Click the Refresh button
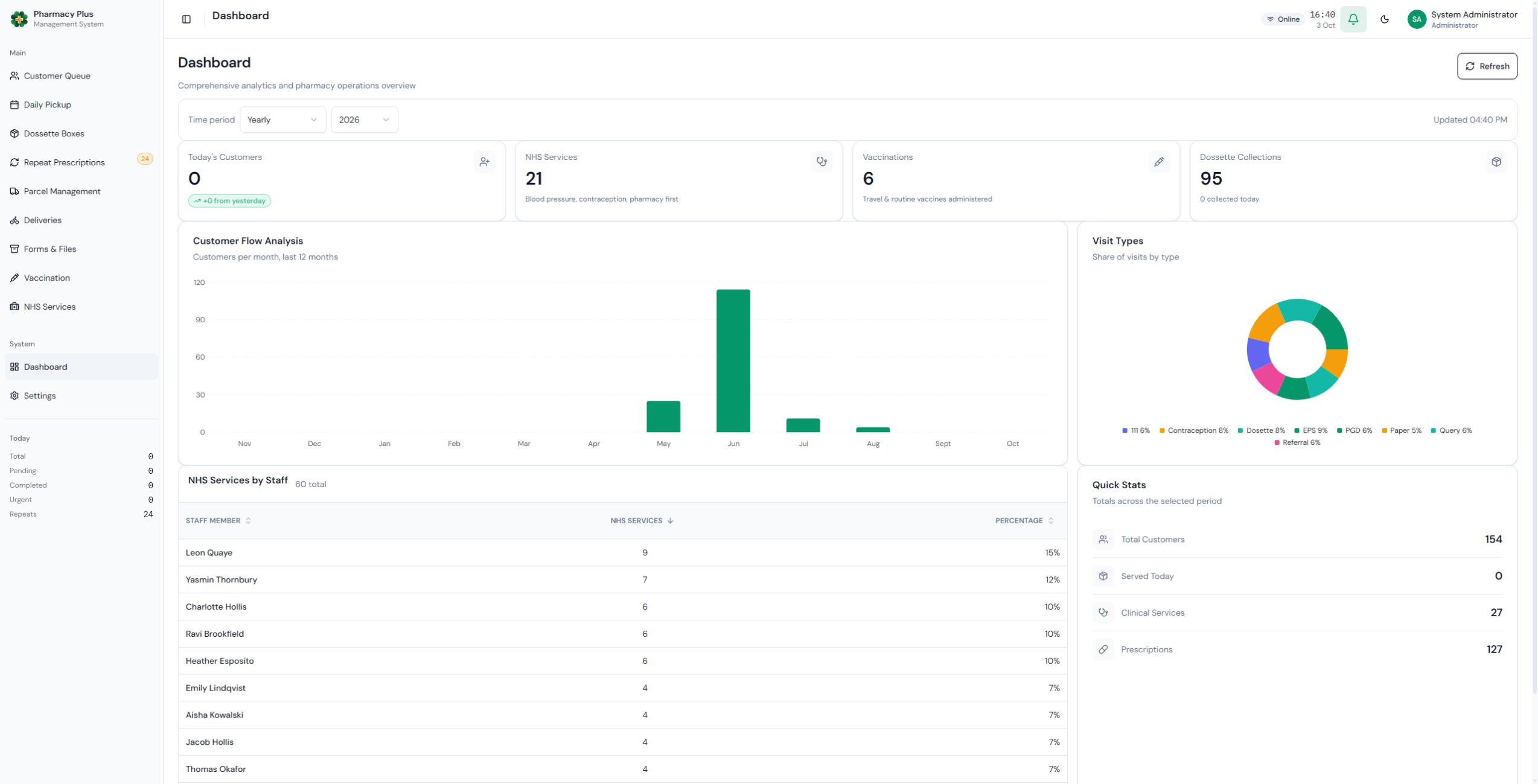This screenshot has width=1538, height=784. click(x=1487, y=66)
